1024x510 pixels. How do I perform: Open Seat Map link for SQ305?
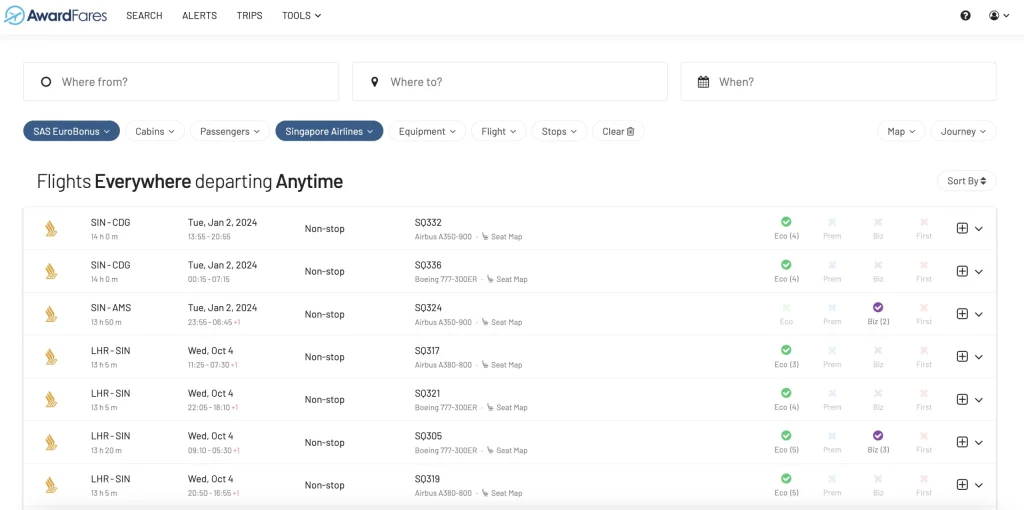[x=507, y=451]
